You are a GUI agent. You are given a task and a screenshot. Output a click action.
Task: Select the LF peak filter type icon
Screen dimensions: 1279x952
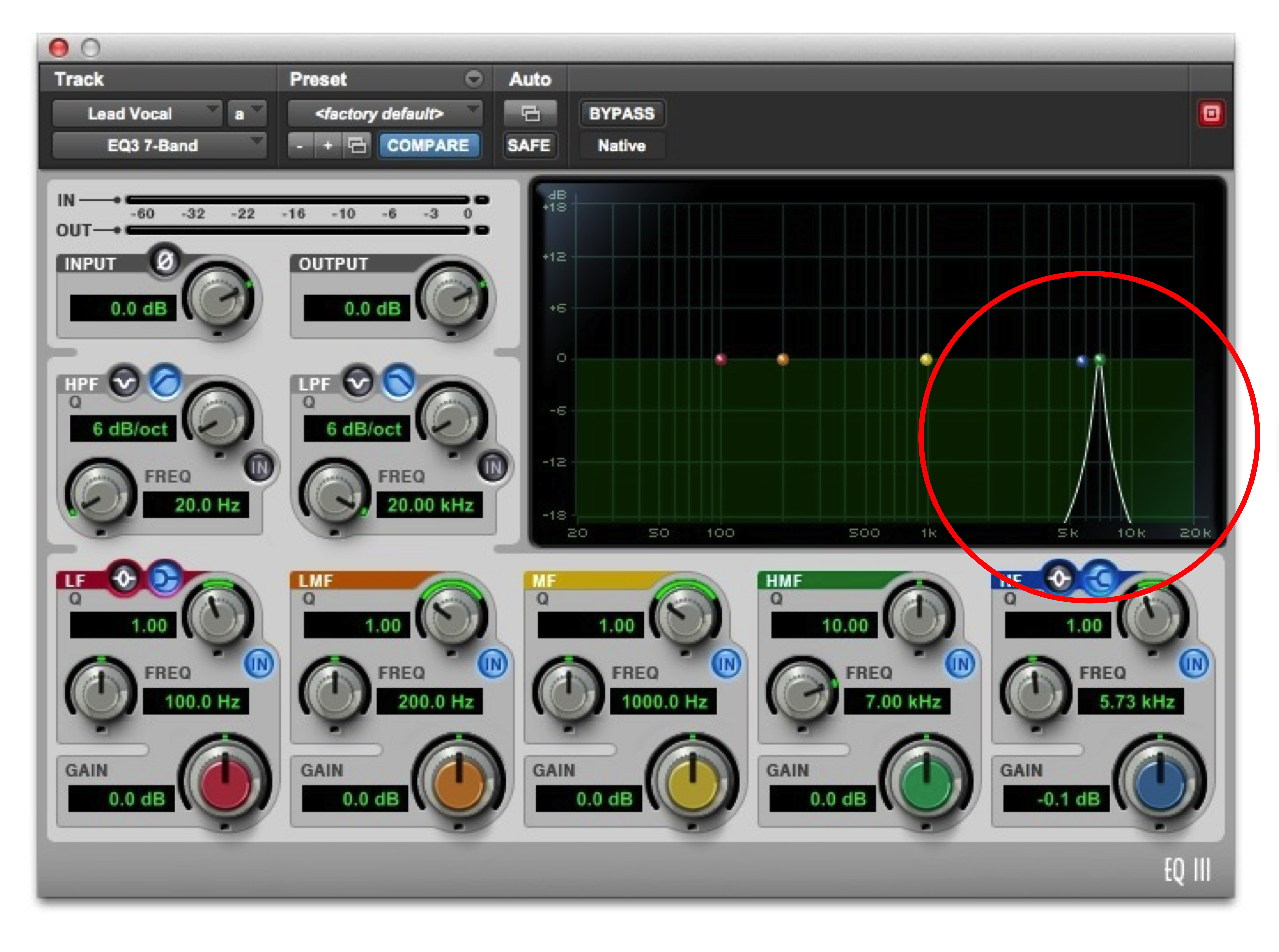click(x=124, y=578)
